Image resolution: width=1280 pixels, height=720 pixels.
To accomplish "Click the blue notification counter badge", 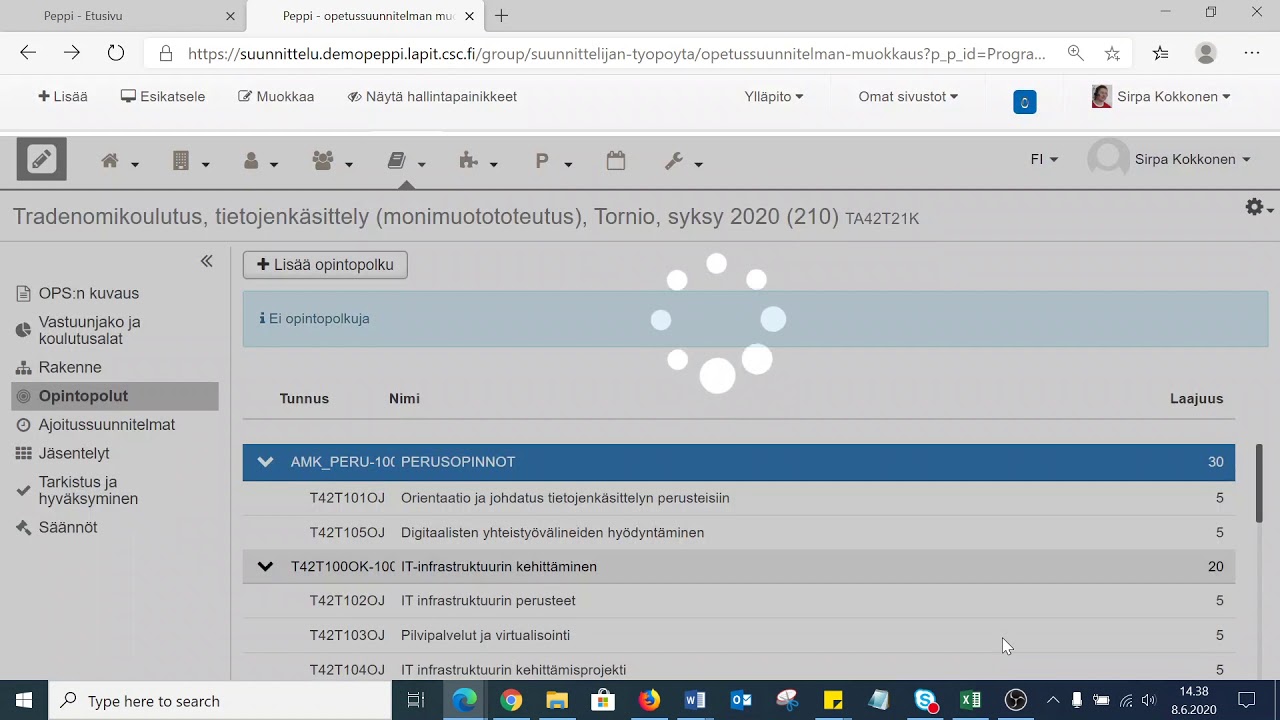I will [x=1024, y=102].
